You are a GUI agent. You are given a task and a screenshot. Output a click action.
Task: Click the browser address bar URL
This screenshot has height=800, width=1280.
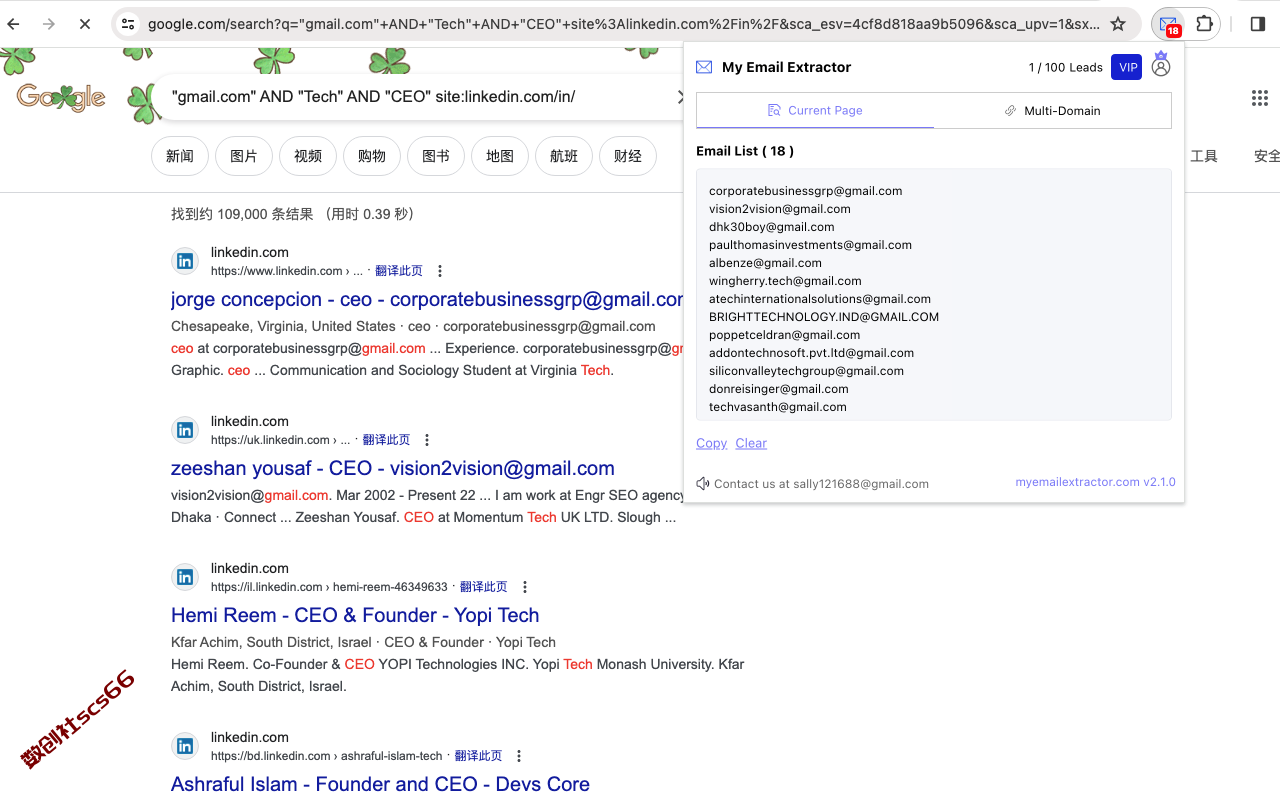tap(623, 23)
